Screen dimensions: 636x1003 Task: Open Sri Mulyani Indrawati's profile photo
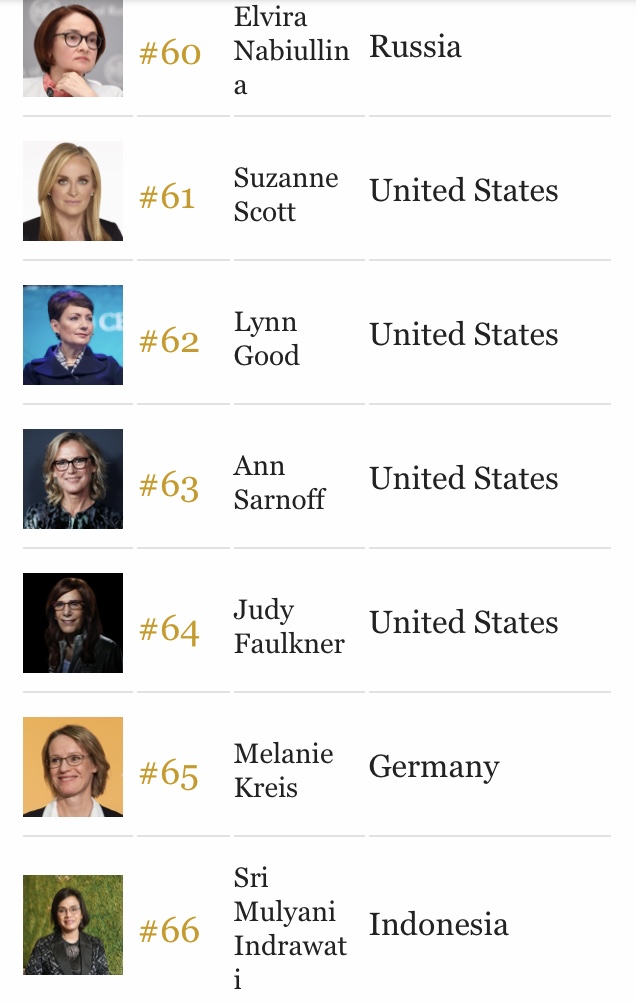(x=73, y=925)
